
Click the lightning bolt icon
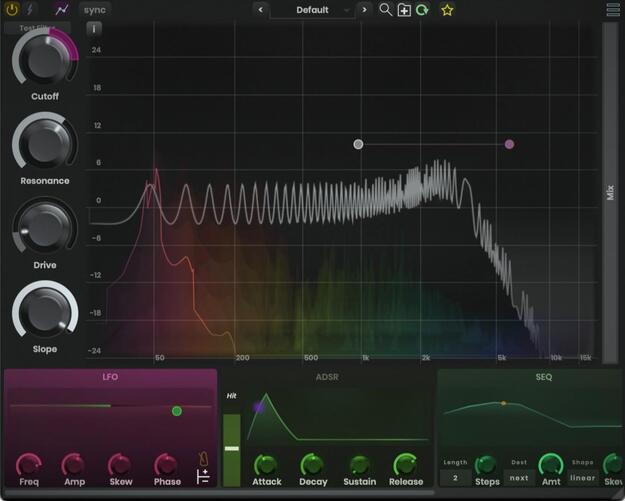30,9
